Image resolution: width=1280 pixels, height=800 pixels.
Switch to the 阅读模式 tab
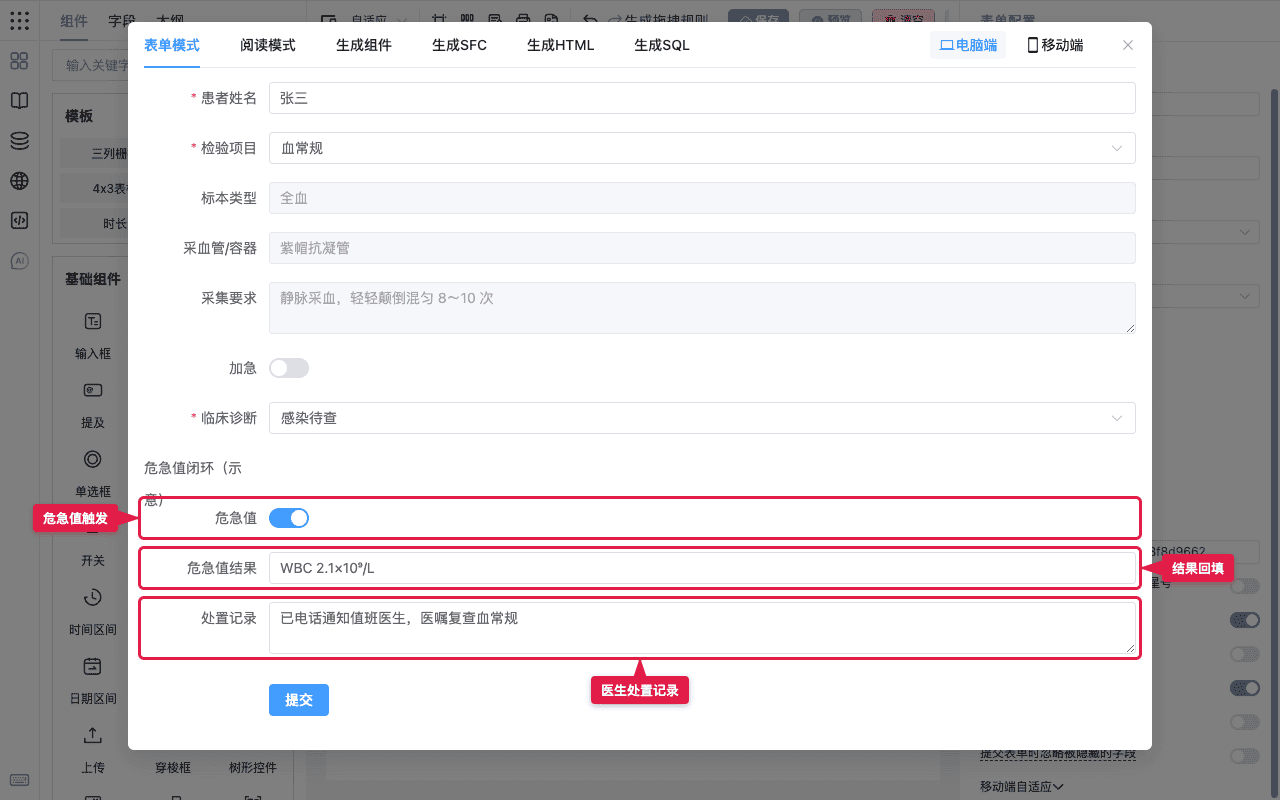[268, 45]
